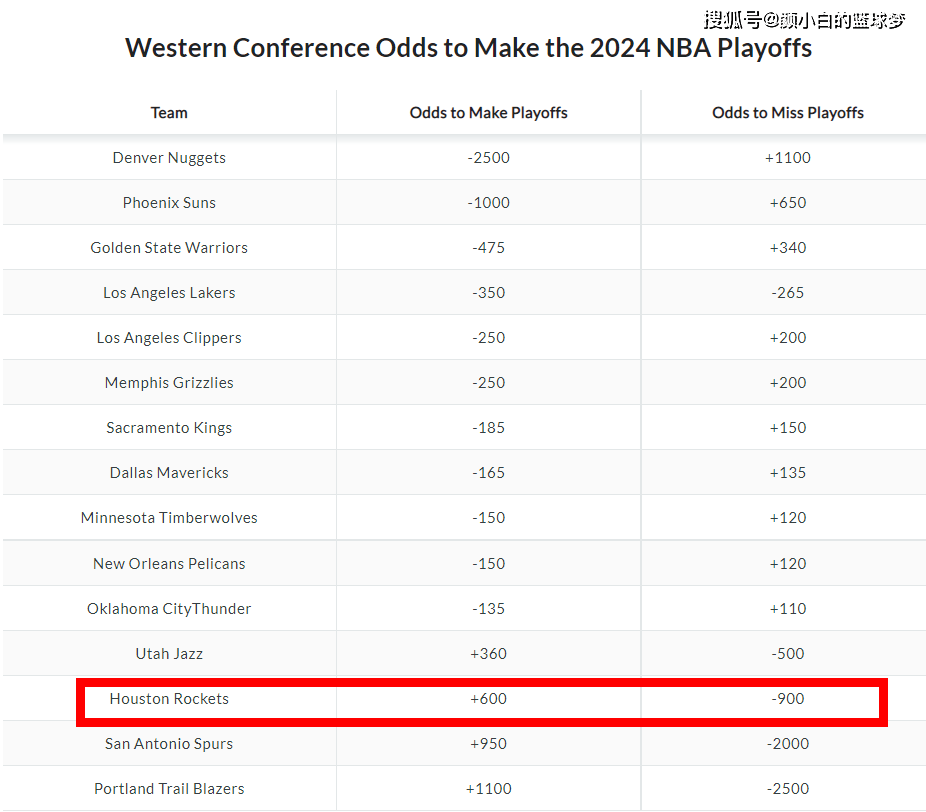Click the Odds to Miss Playoffs header
This screenshot has width=926, height=812.
coord(788,113)
